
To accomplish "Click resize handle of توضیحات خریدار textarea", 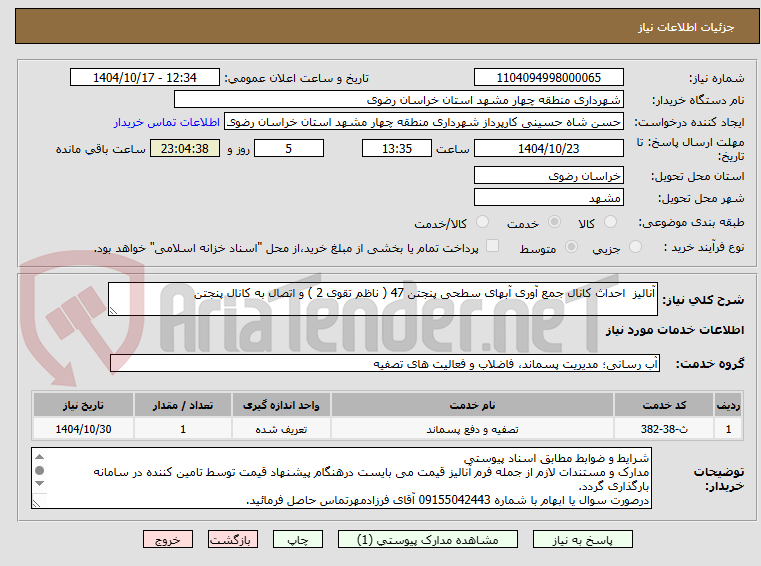I will pos(36,503).
